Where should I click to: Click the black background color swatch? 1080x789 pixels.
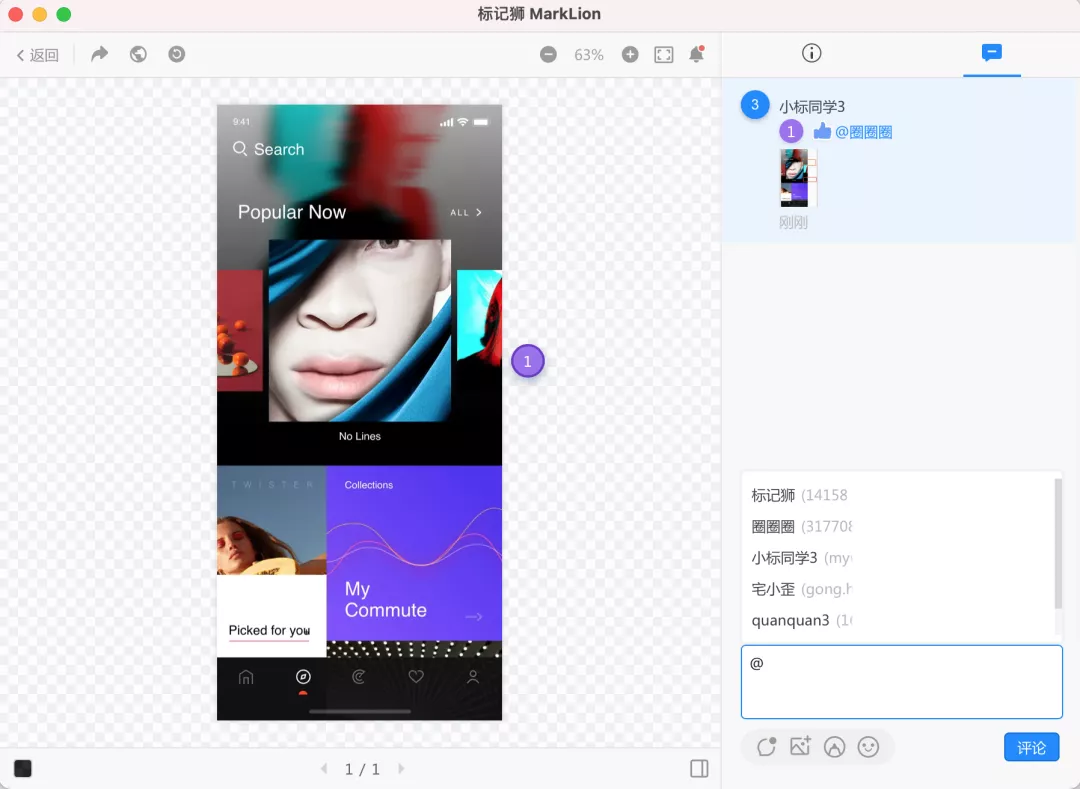(x=23, y=768)
